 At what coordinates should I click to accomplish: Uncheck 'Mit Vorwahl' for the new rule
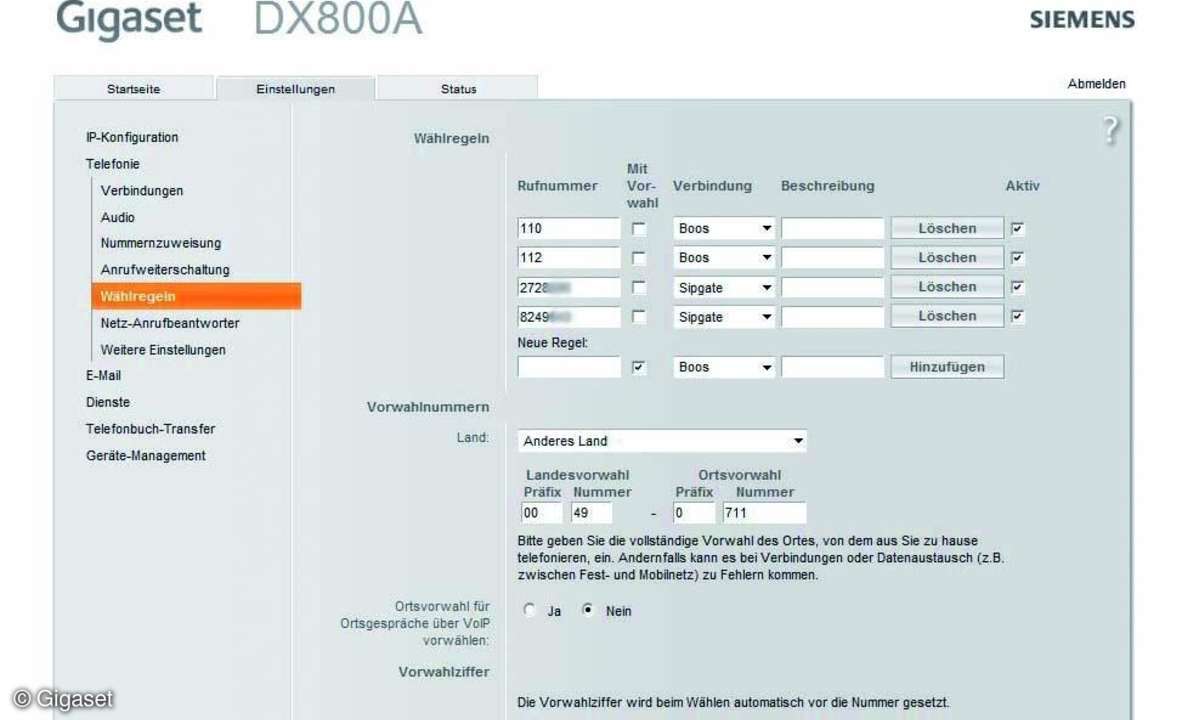tap(638, 368)
